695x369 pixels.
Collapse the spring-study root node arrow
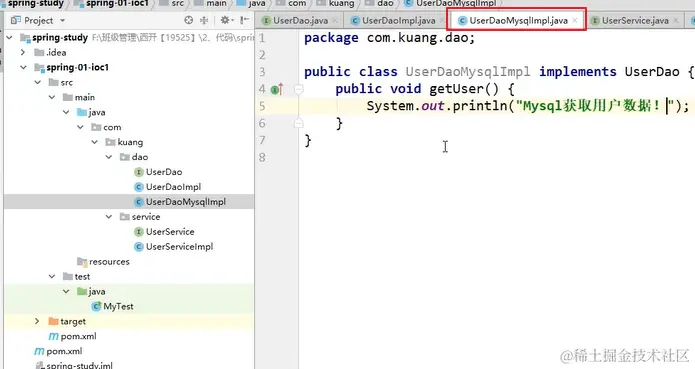(x=10, y=38)
